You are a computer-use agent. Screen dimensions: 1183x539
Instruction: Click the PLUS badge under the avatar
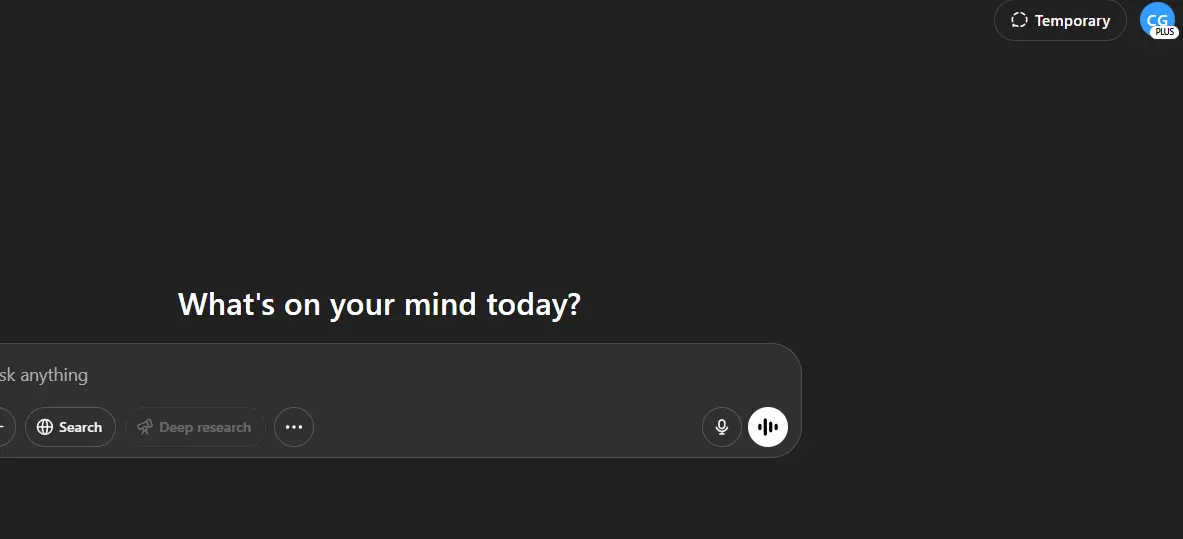(x=1165, y=32)
